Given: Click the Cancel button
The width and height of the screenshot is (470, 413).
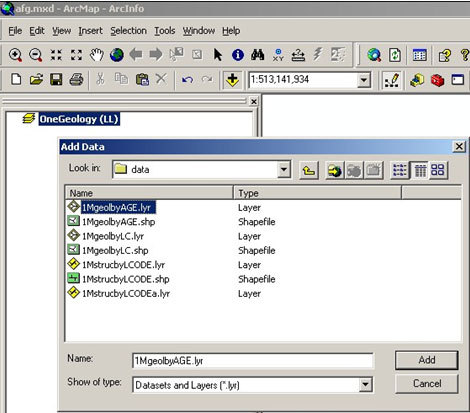Looking at the screenshot, I should [427, 384].
